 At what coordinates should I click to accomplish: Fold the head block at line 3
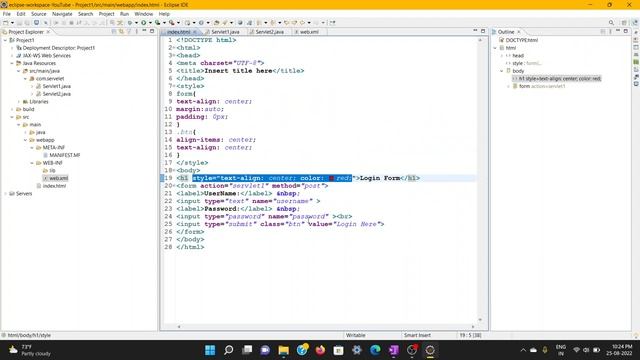pos(174,56)
